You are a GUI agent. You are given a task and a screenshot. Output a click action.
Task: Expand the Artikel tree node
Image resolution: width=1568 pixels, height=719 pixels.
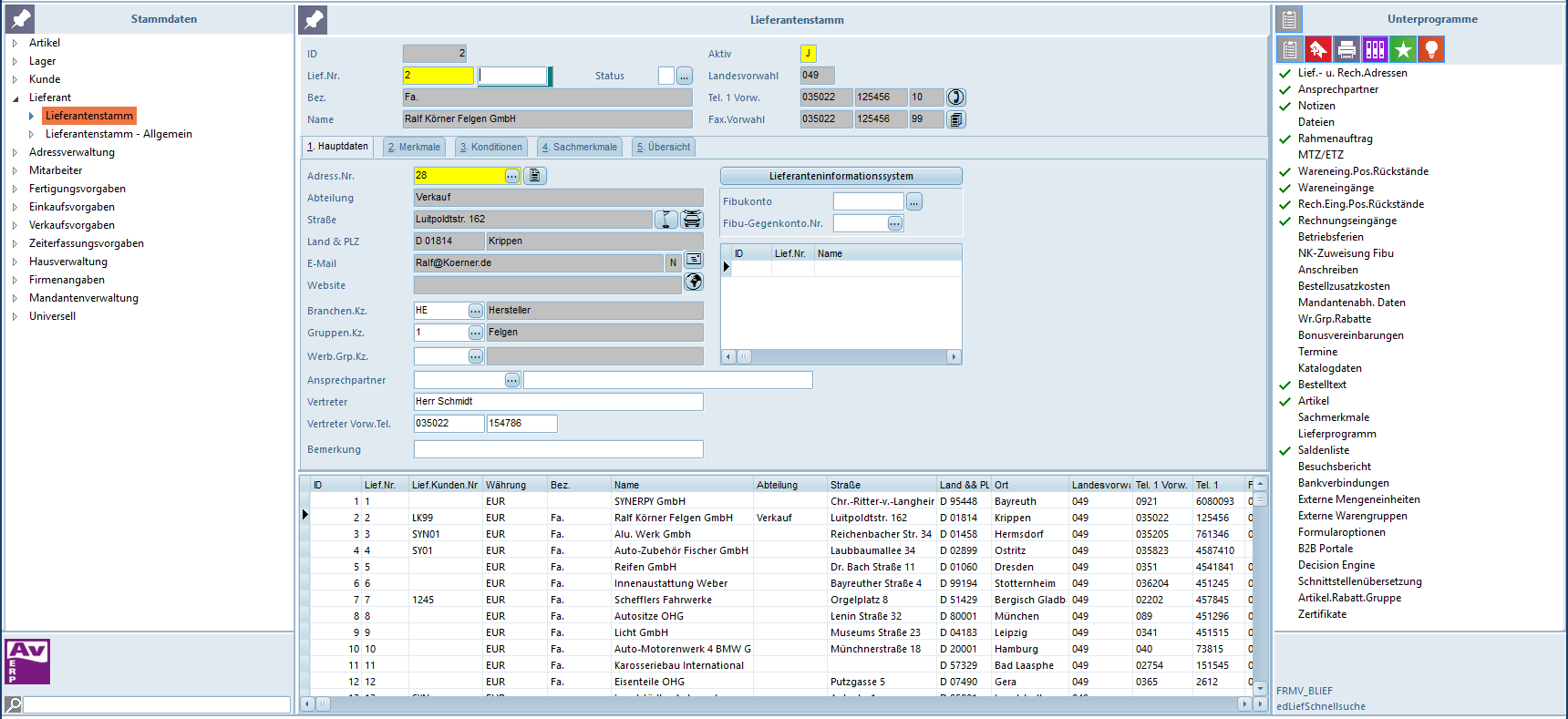pos(15,43)
